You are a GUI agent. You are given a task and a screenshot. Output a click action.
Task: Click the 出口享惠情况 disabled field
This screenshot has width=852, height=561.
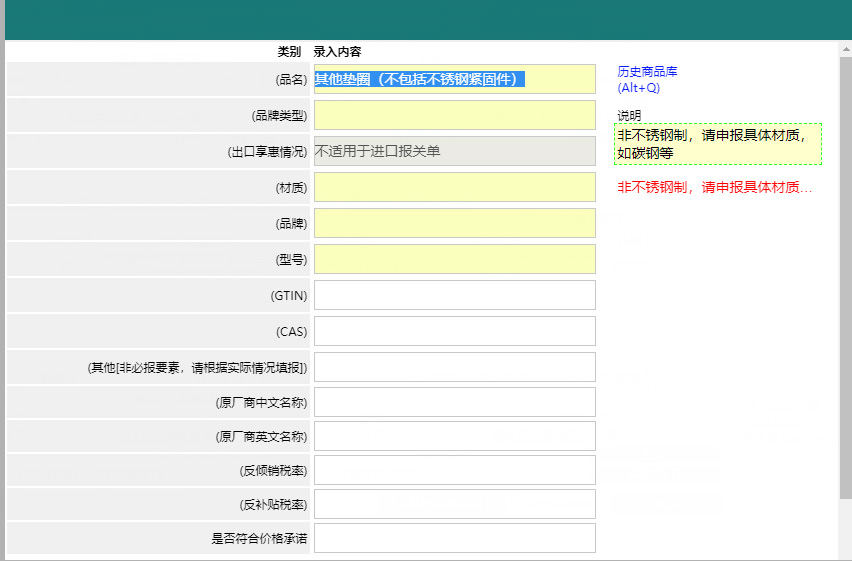pyautogui.click(x=455, y=151)
